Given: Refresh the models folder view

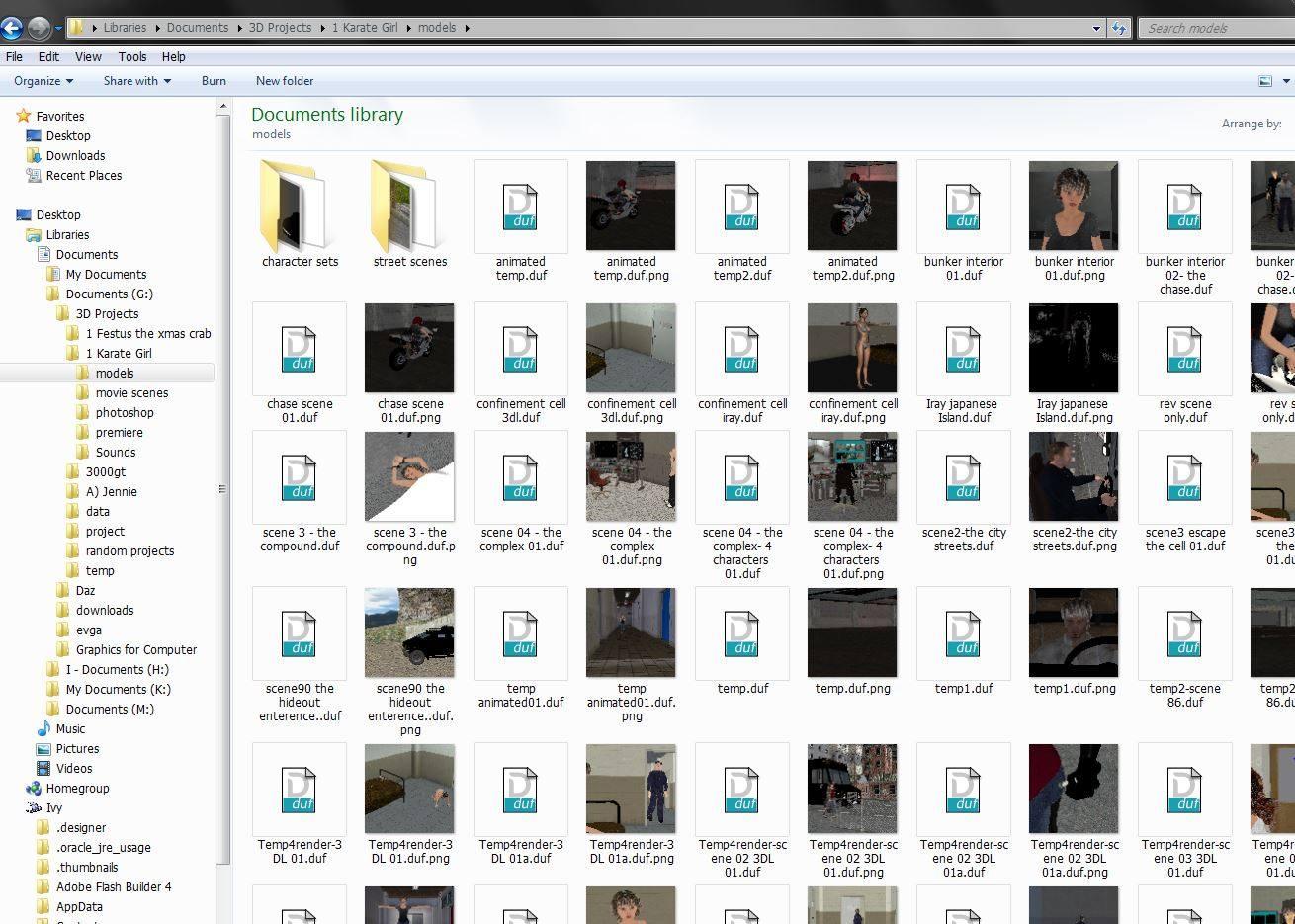Looking at the screenshot, I should click(1119, 28).
